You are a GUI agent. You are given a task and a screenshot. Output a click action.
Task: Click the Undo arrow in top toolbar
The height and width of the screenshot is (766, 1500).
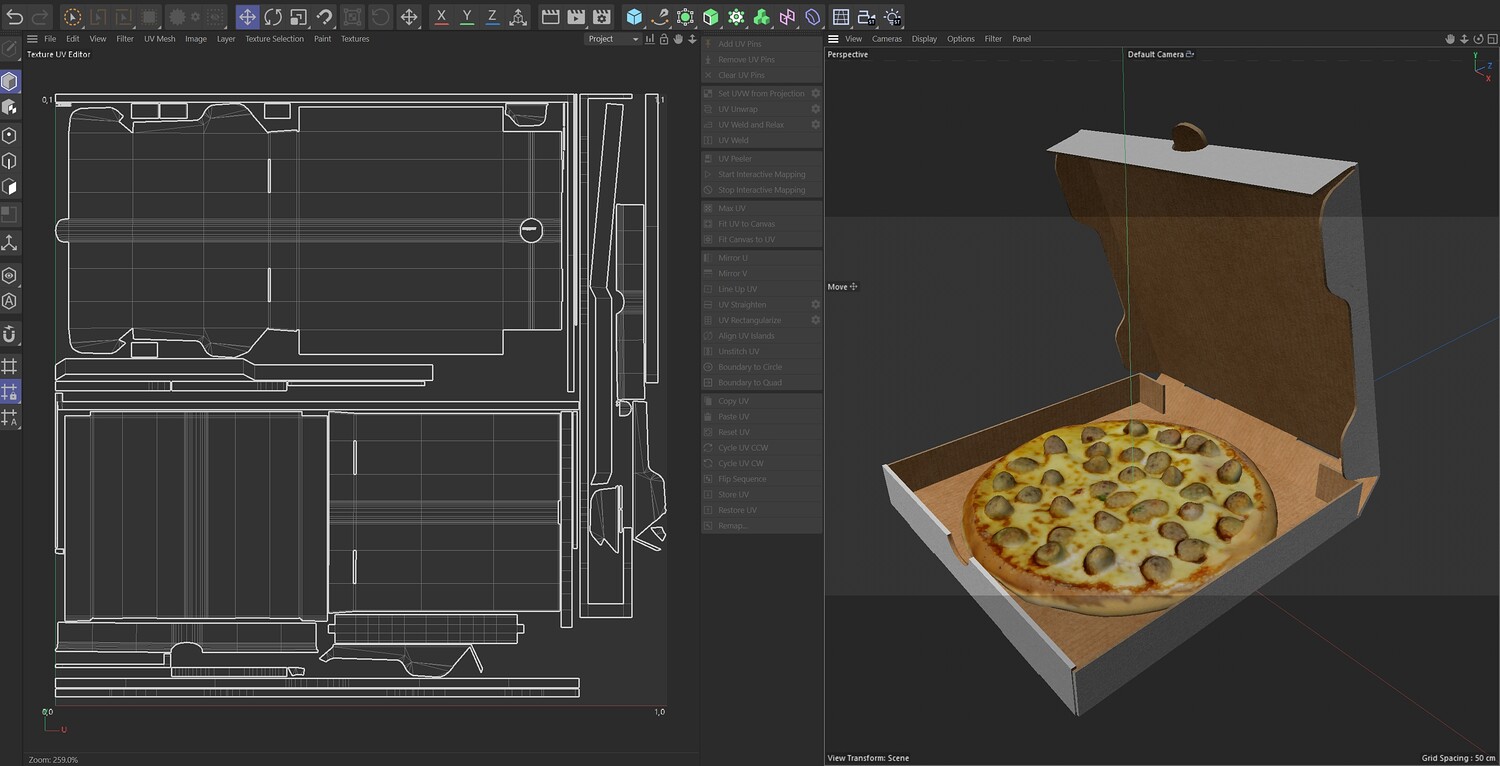pos(15,17)
